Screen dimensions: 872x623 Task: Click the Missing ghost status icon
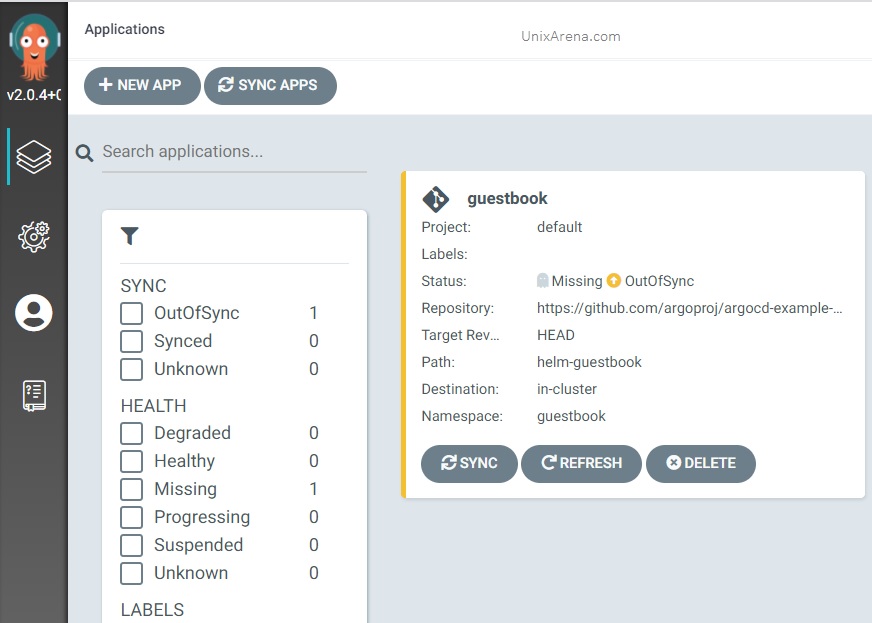point(543,280)
